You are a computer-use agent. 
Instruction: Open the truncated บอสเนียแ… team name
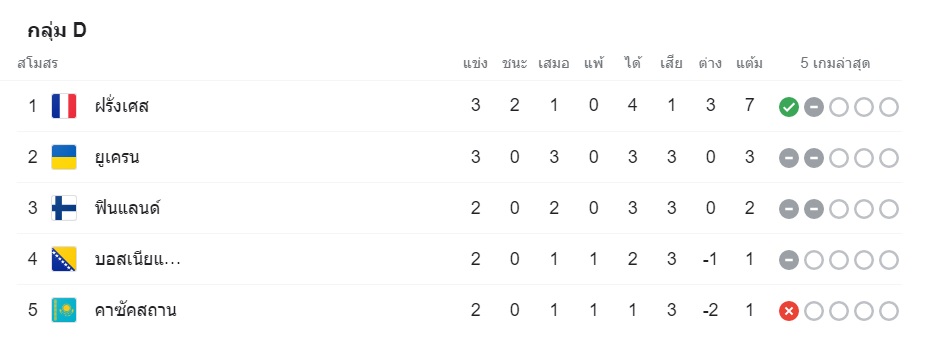coord(138,259)
